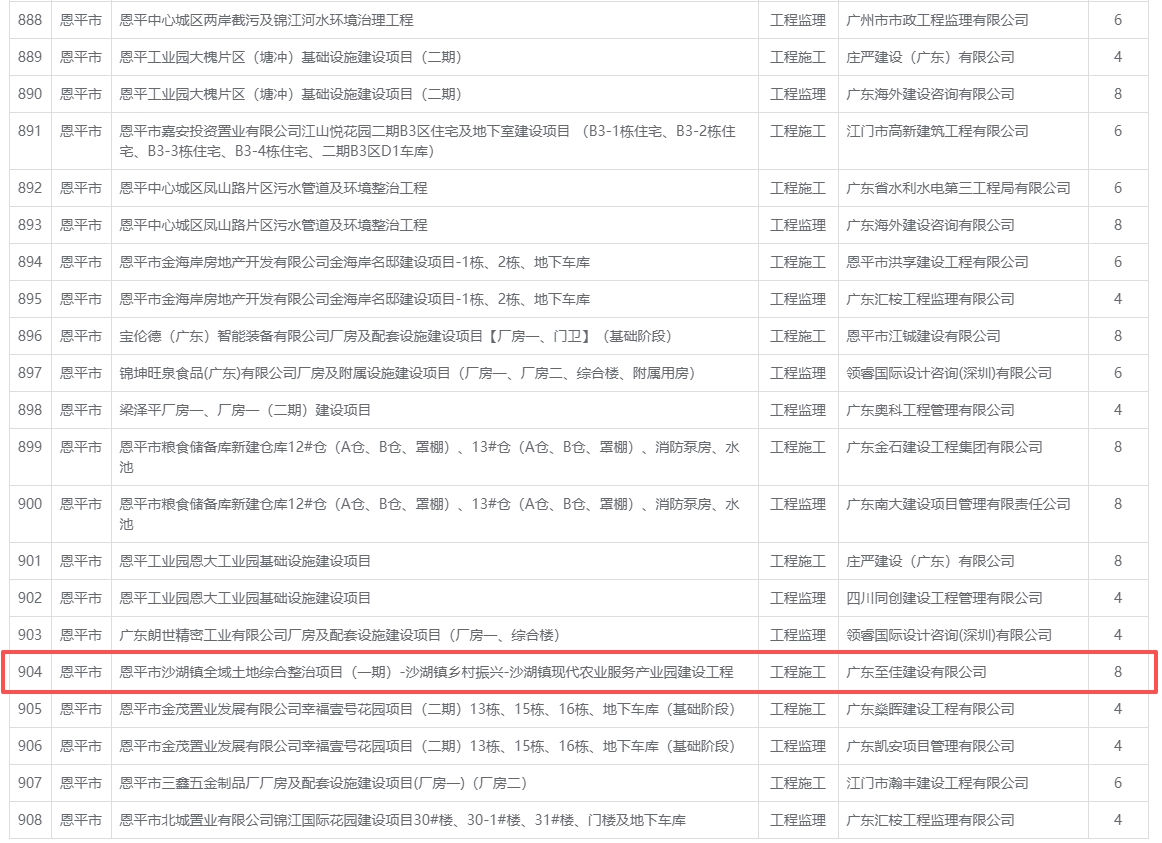This screenshot has width=1162, height=843.
Task: Click 江门市瀚丰建设工程有限公司 cell
Action: [937, 783]
